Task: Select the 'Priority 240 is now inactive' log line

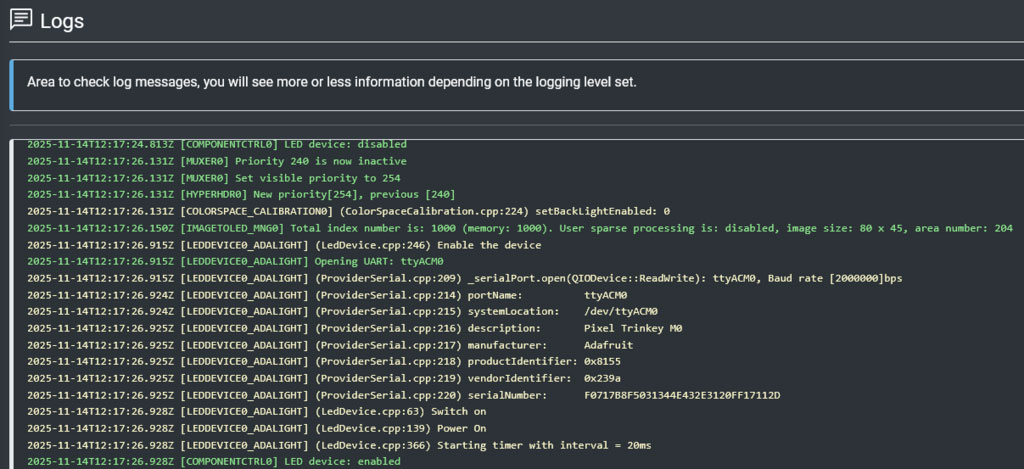Action: coord(217,161)
